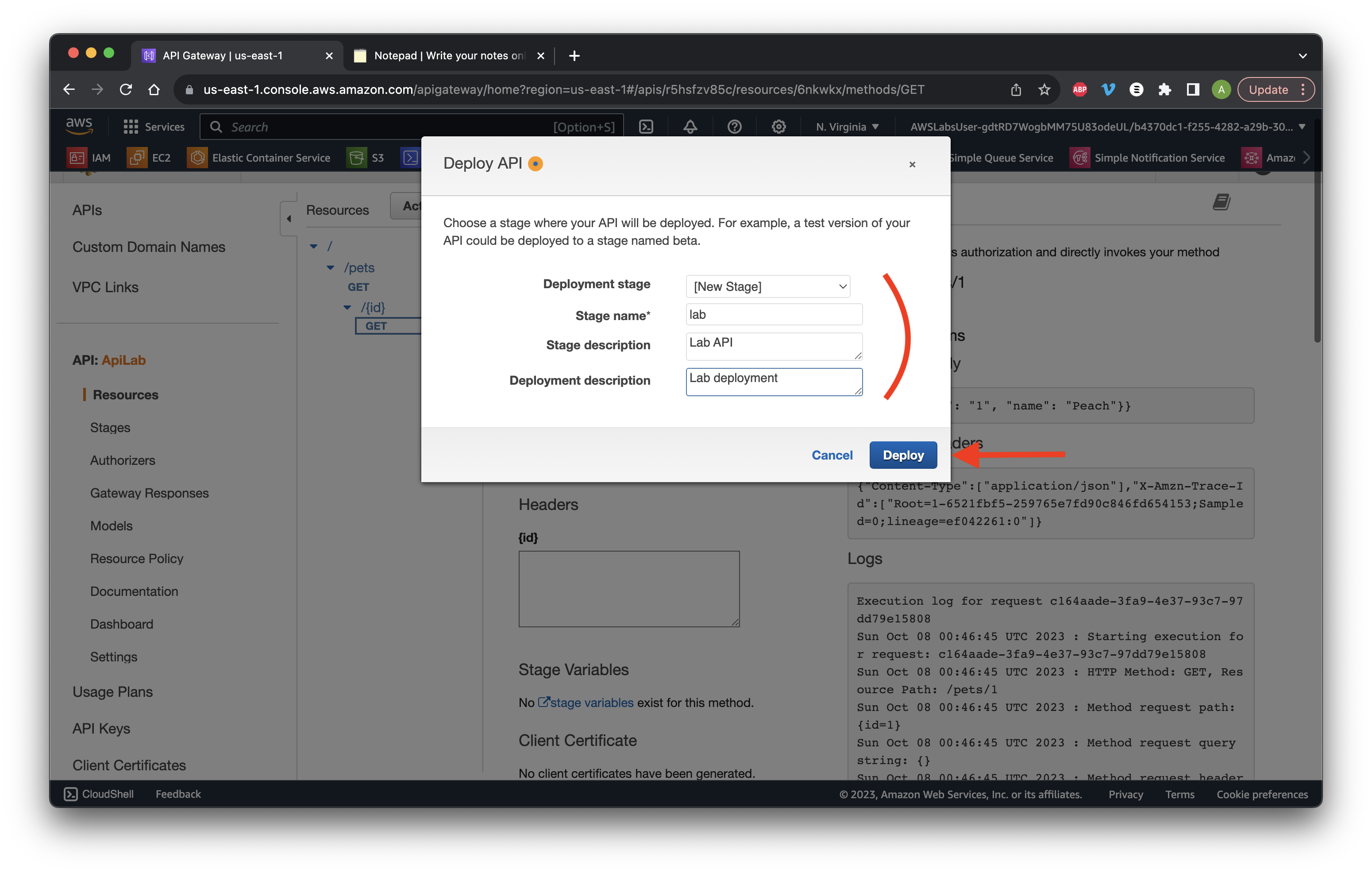The image size is (1372, 873).
Task: Open the Chrome profile avatar
Action: coord(1221,89)
